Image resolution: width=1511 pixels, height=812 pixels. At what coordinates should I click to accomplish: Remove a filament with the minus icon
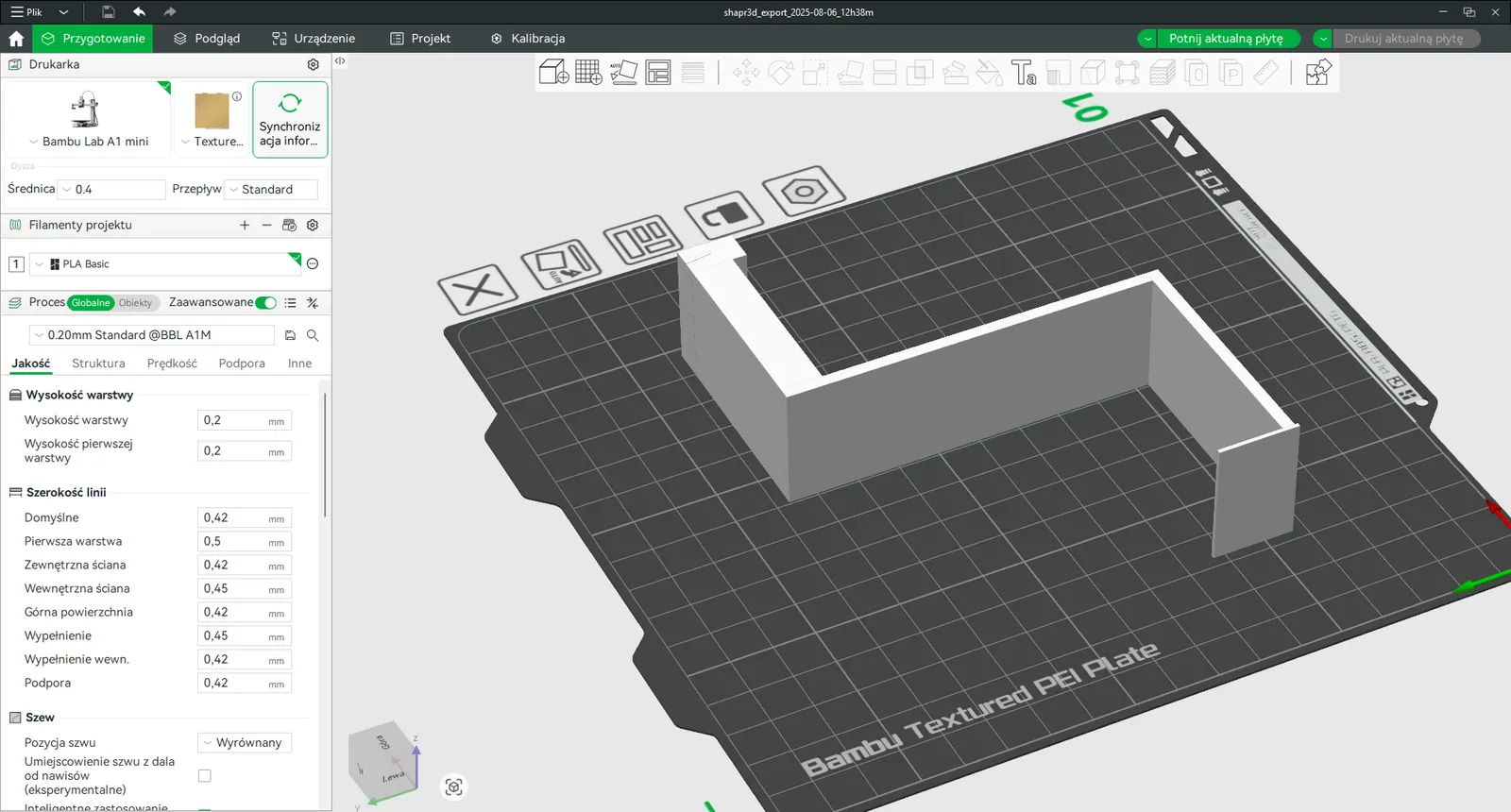click(266, 225)
